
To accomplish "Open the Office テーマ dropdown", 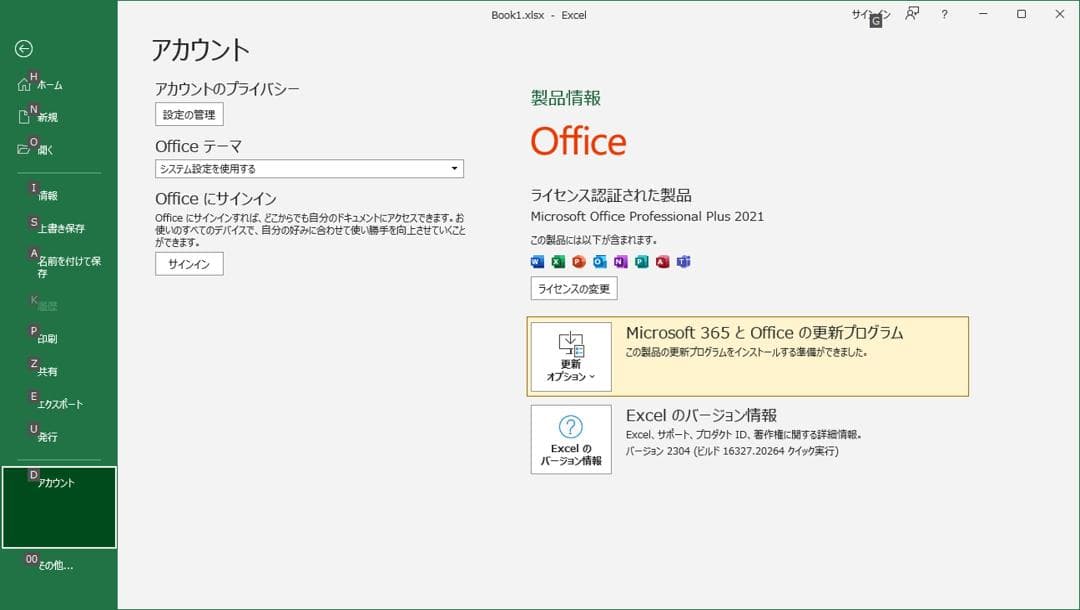I will [455, 168].
